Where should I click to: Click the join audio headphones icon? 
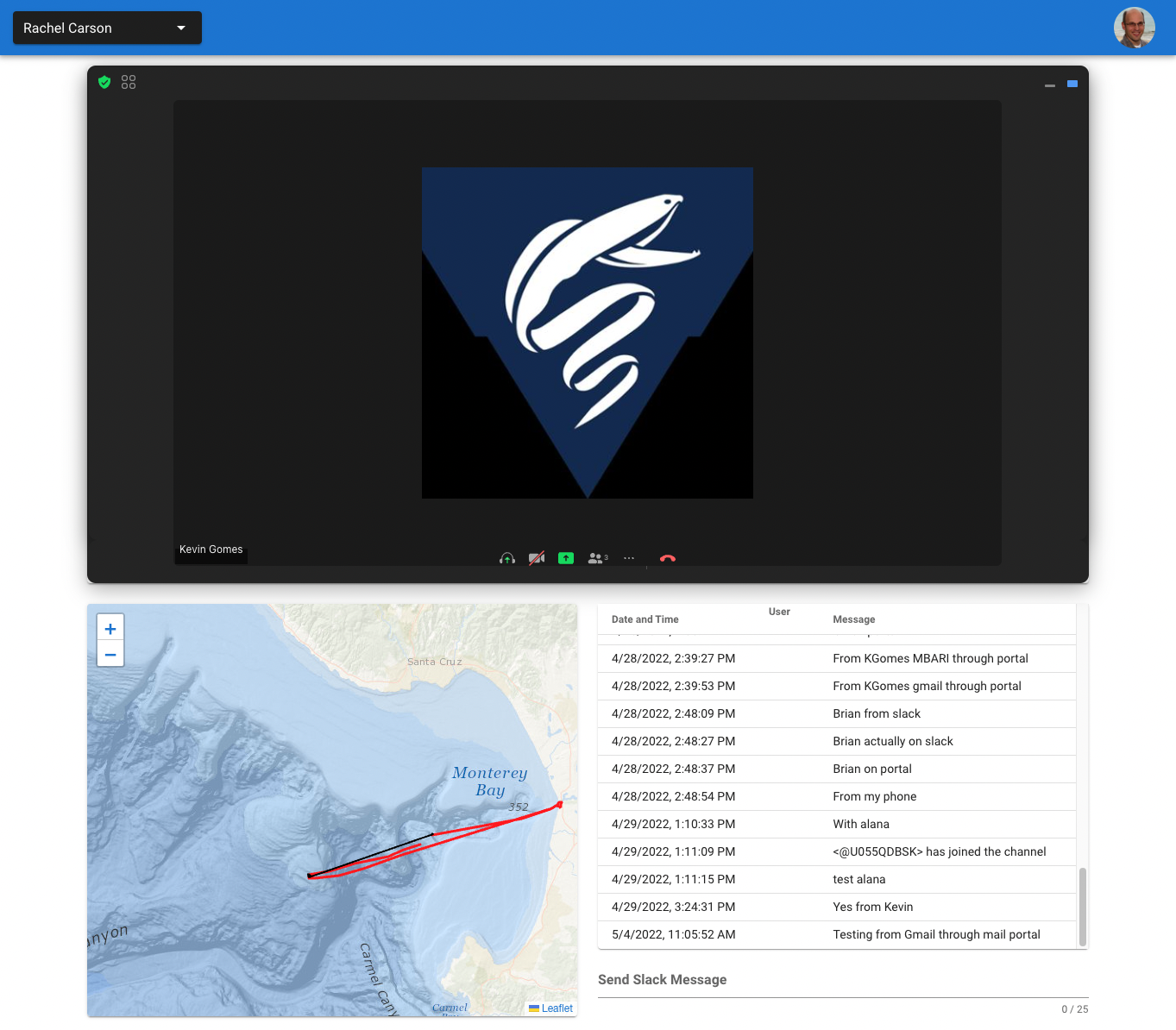coord(507,558)
